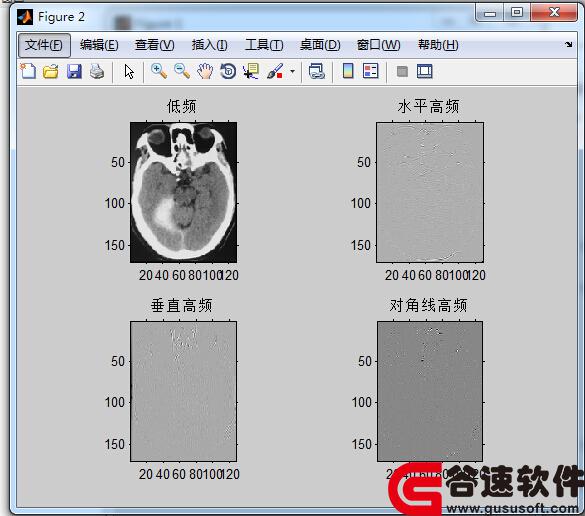585x516 pixels.
Task: Click the Link Plot icon
Action: [x=317, y=71]
